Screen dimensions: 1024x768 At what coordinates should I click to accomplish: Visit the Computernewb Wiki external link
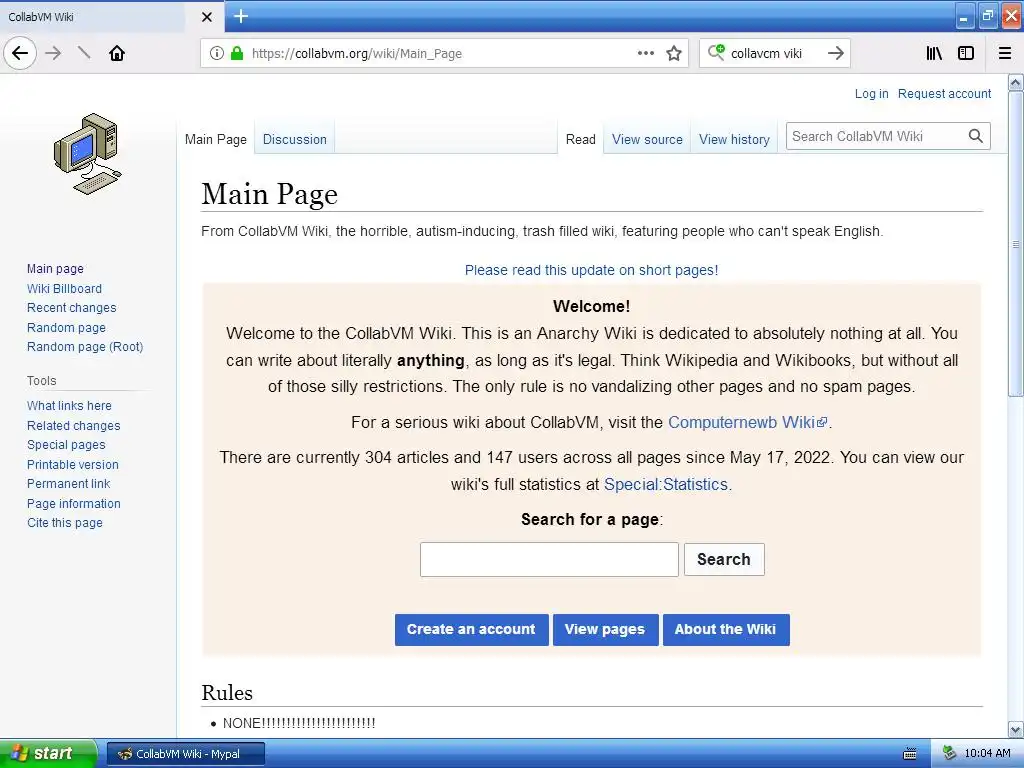(747, 423)
